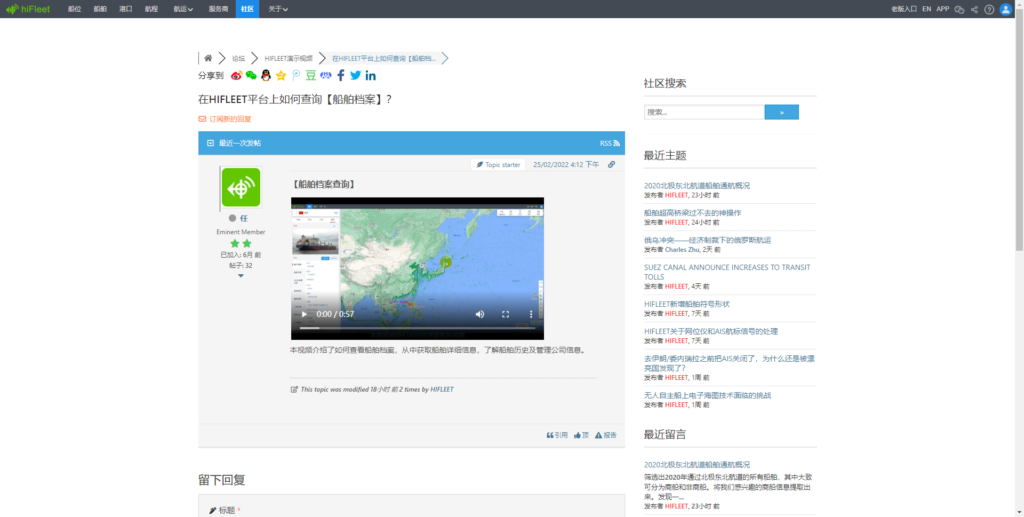Mute the video volume
1024x517 pixels.
click(480, 314)
